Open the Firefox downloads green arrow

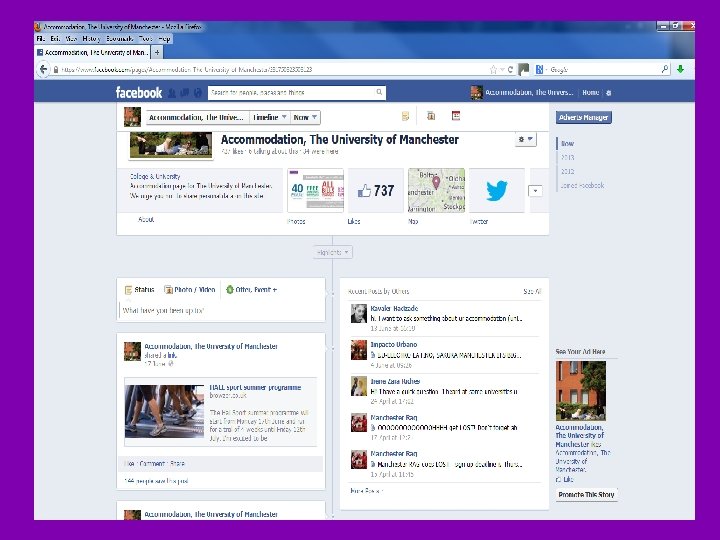[681, 69]
